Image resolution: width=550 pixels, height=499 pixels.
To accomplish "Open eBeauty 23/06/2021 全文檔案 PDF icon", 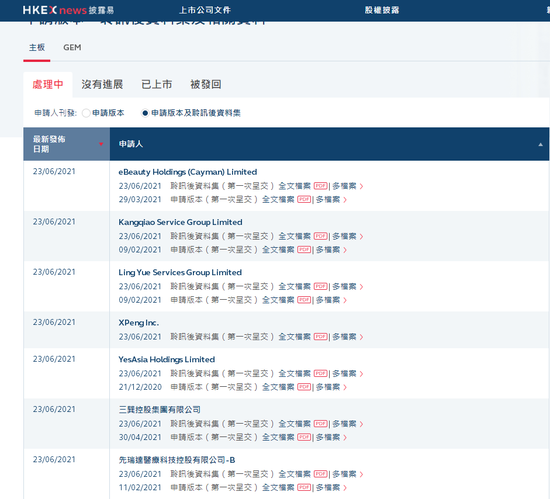I will 321,186.
